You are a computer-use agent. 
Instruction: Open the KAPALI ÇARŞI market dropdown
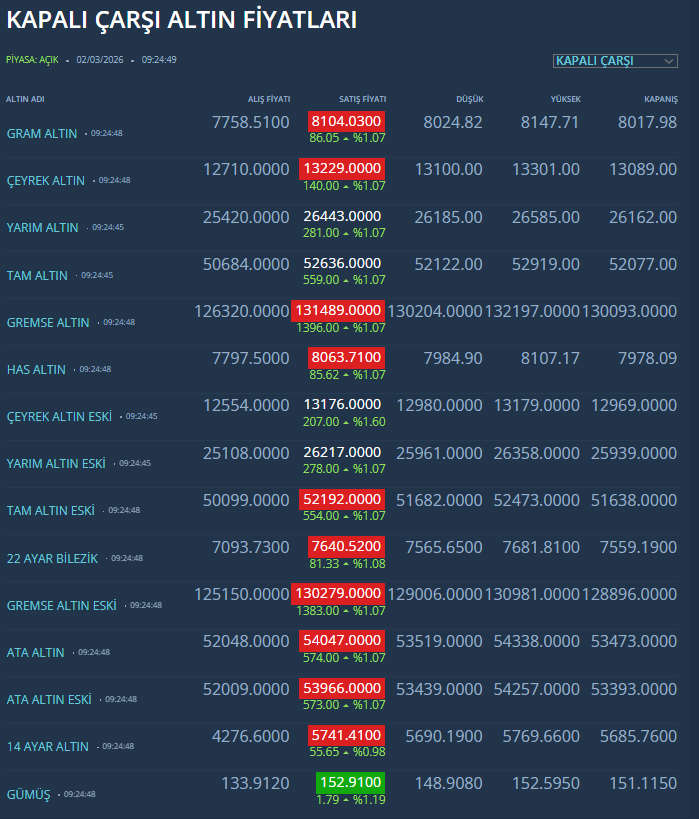click(x=615, y=61)
